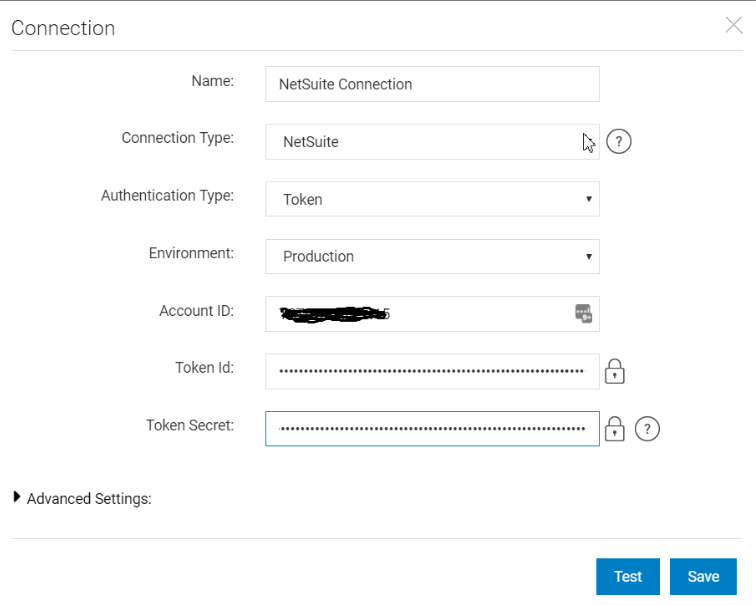756x605 pixels.
Task: Click the help icon beside Token Secret
Action: [647, 429]
